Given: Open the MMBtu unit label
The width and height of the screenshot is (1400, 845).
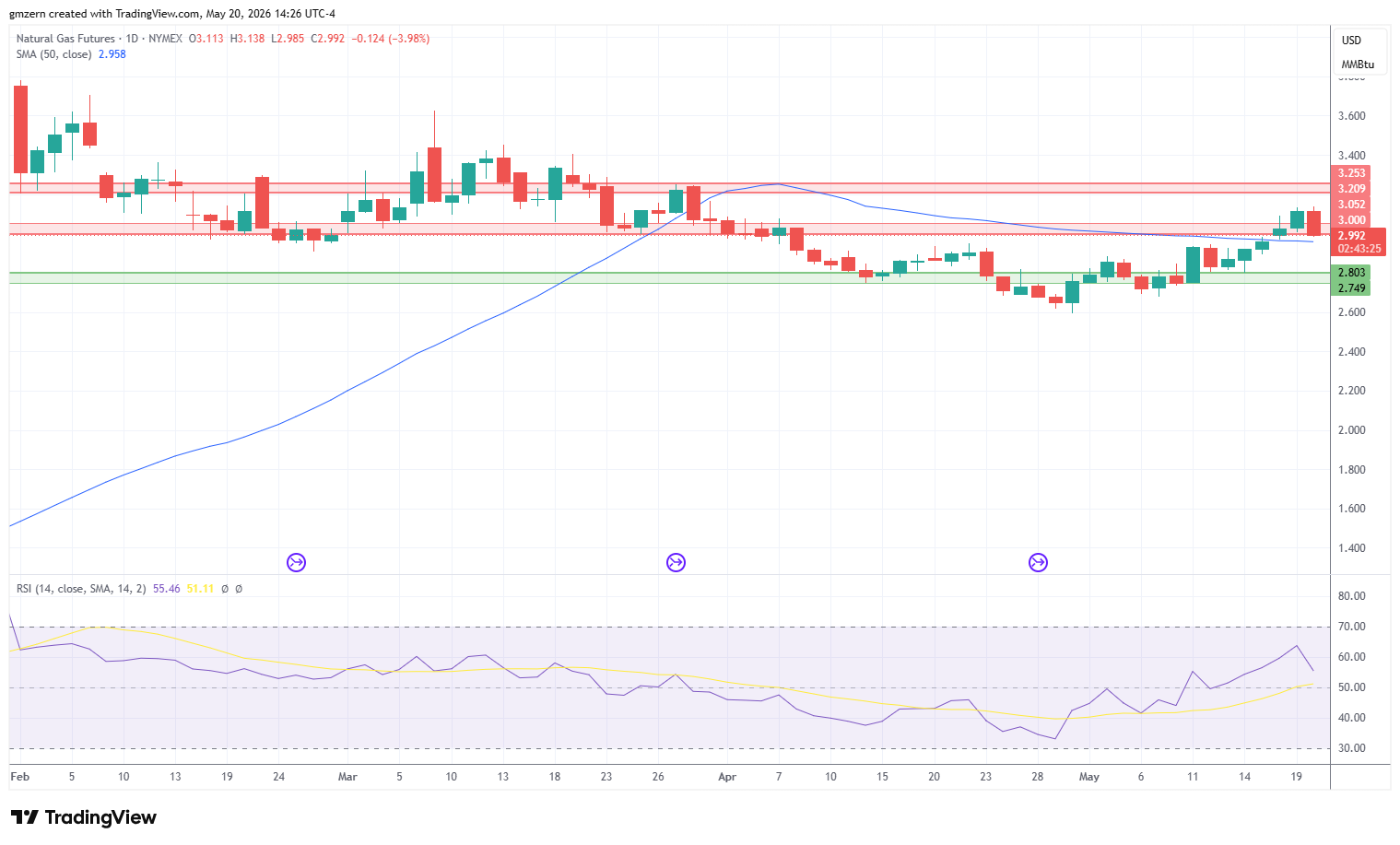Looking at the screenshot, I should pos(1358,65).
